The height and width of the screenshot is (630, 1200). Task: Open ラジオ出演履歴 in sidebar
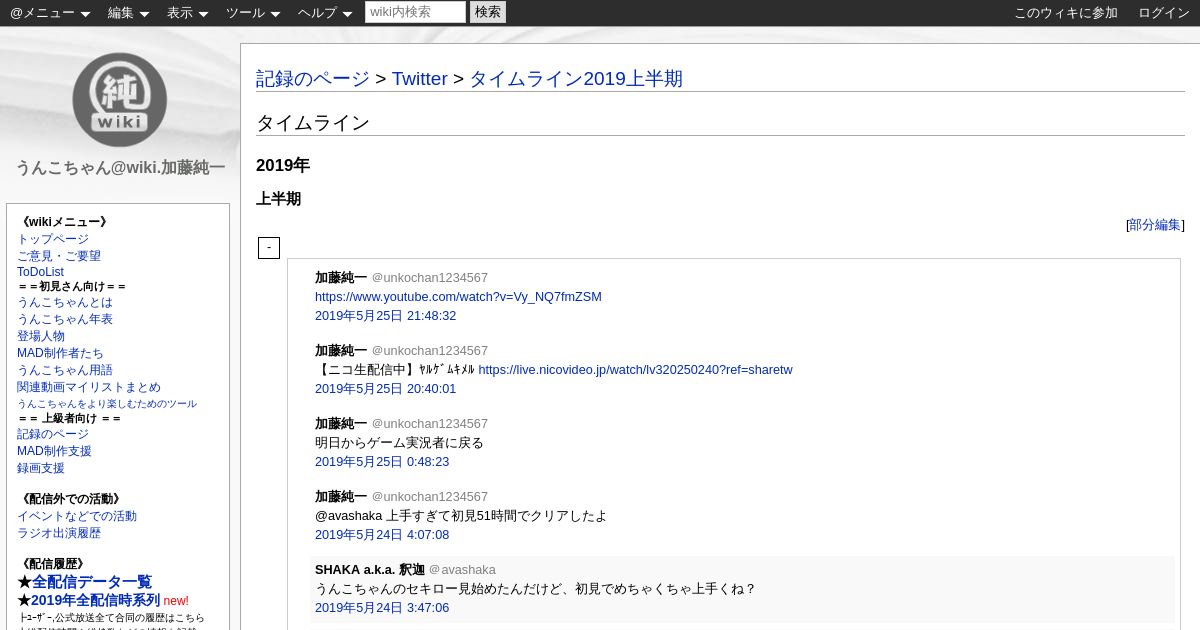pyautogui.click(x=59, y=533)
